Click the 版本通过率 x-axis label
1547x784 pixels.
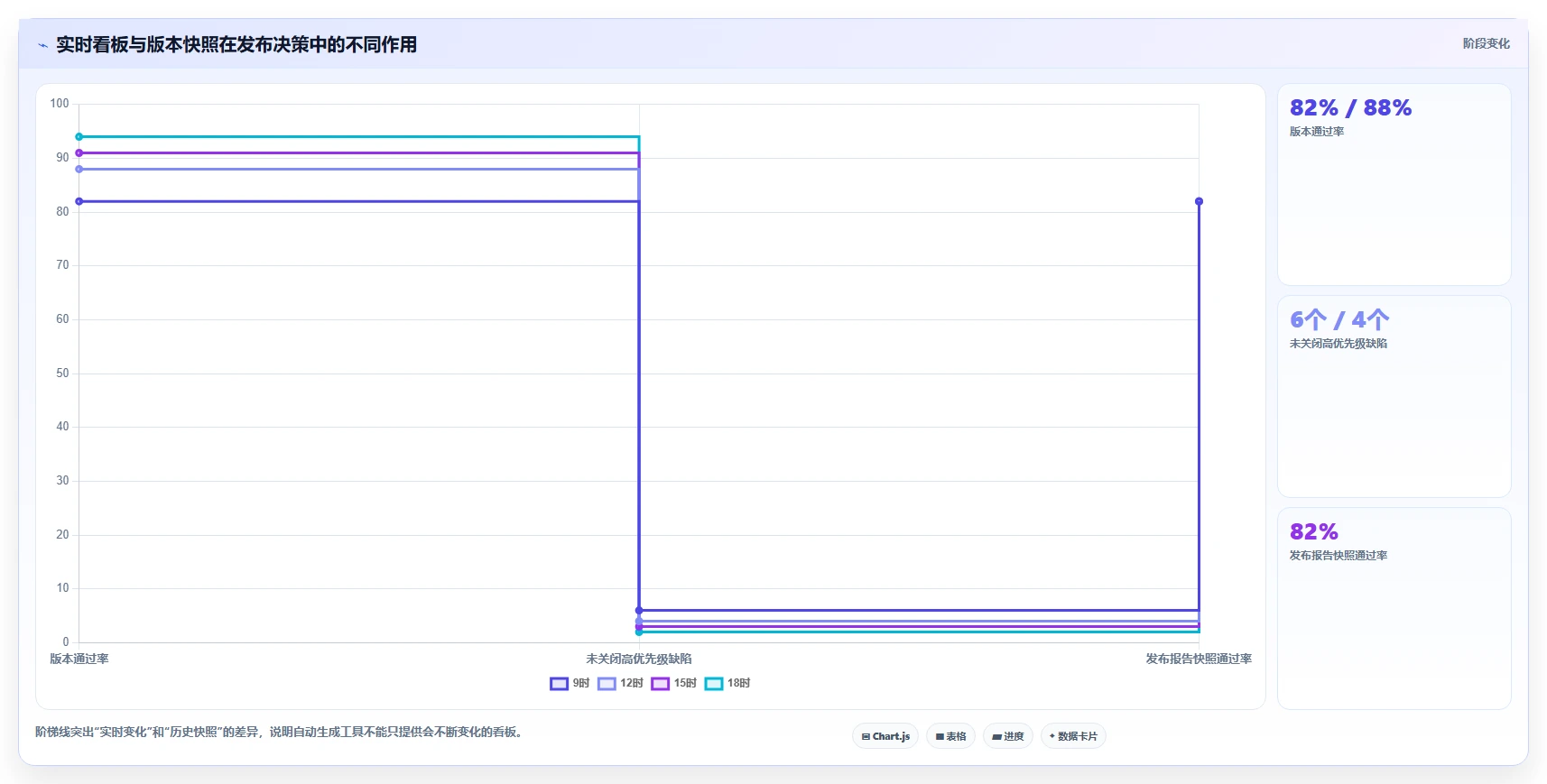(79, 659)
